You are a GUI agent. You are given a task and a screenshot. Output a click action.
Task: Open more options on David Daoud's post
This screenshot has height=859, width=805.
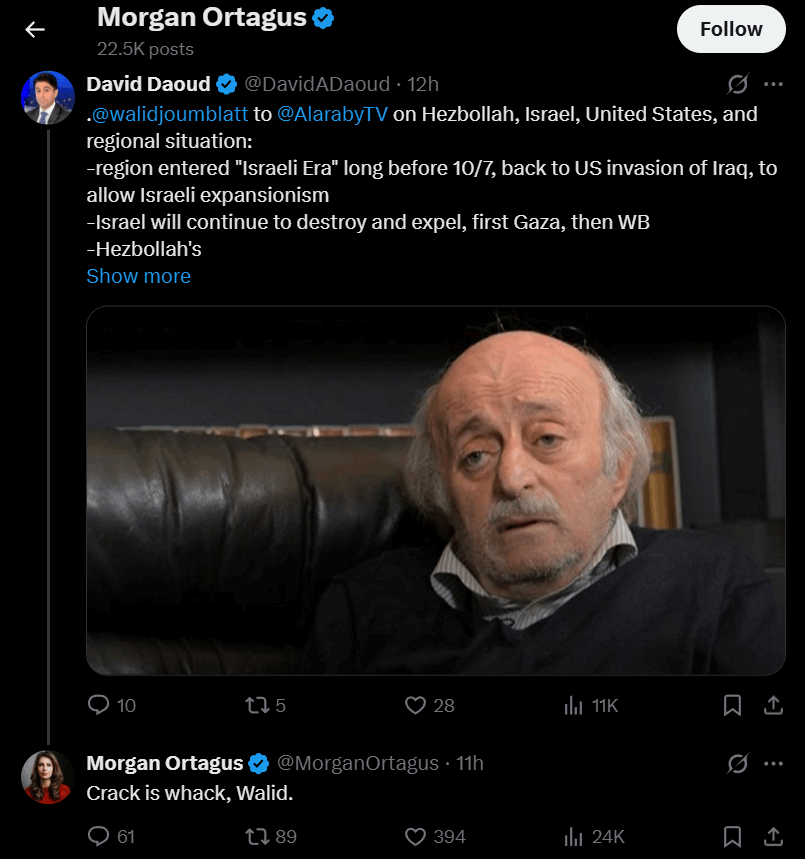click(773, 84)
